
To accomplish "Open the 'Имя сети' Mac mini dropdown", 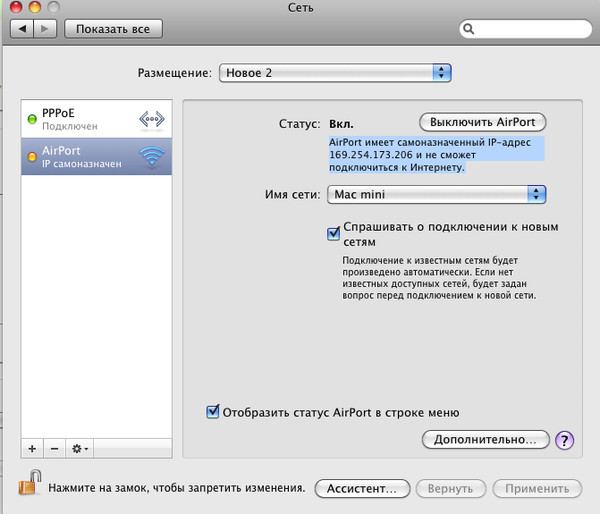I will click(436, 194).
